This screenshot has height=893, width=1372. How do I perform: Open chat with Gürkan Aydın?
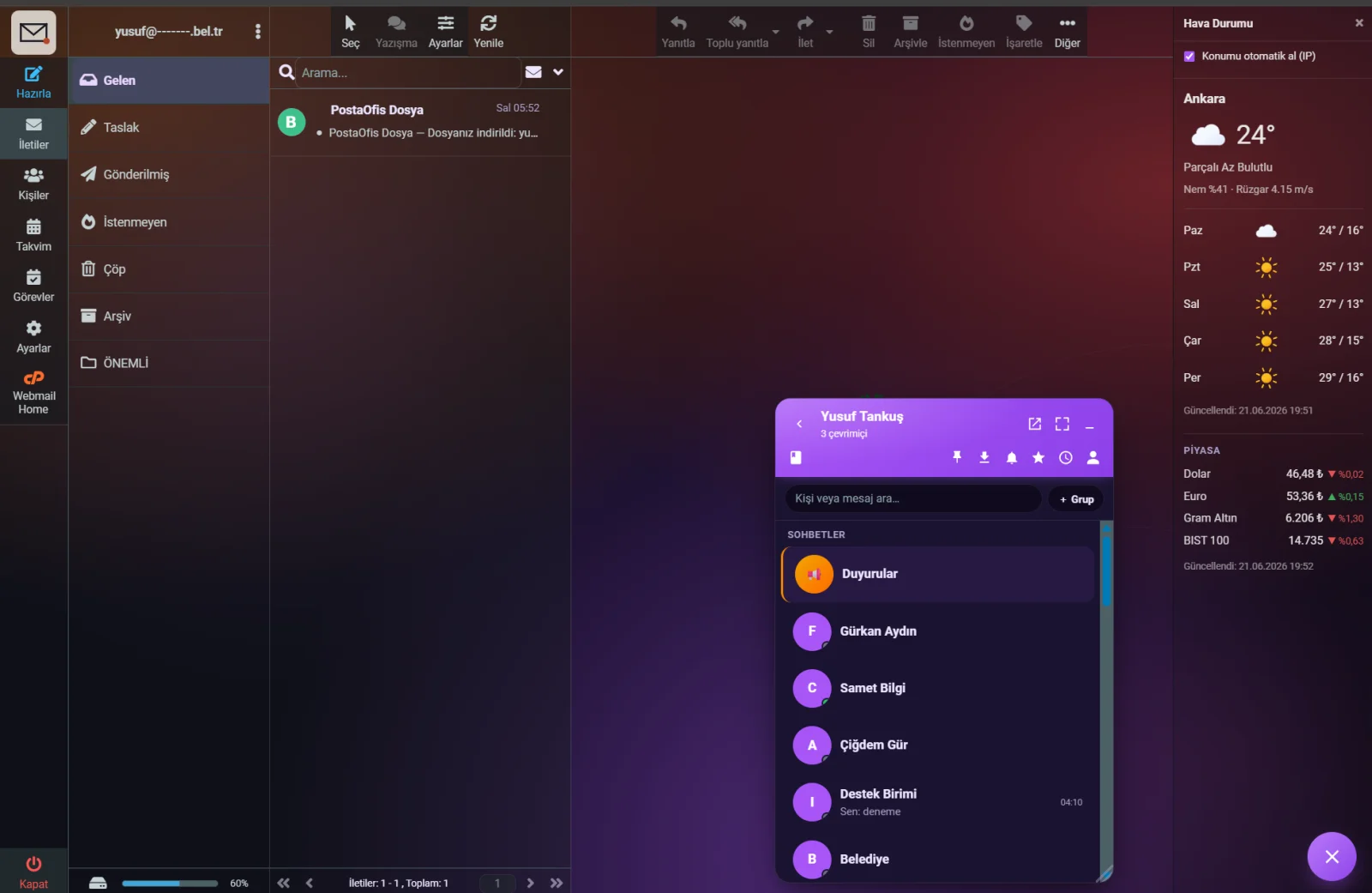(x=939, y=631)
